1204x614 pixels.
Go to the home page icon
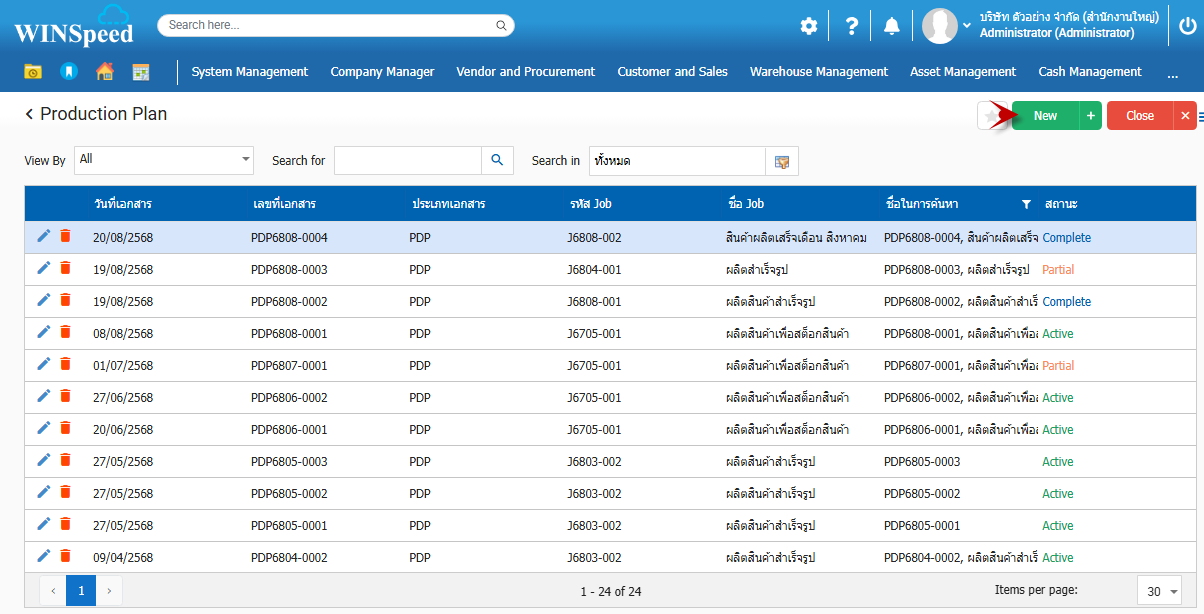click(104, 72)
